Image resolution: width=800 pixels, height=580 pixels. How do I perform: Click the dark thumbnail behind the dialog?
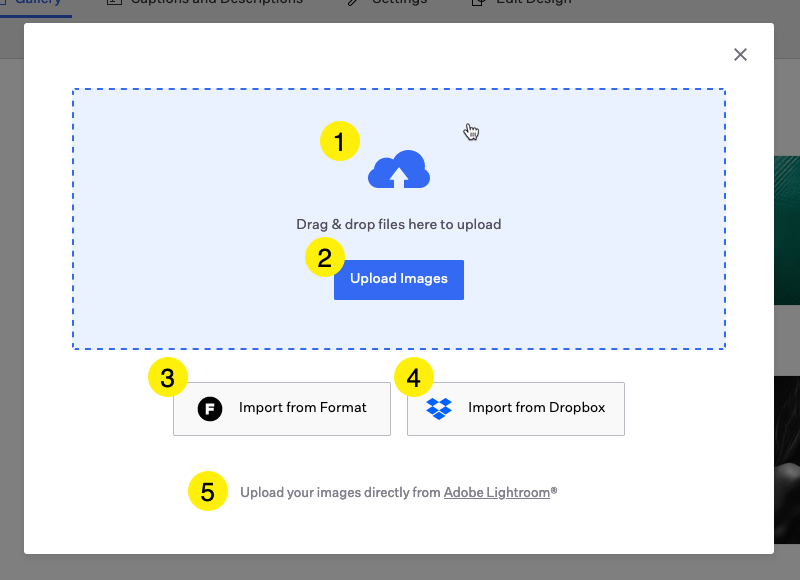(787, 460)
